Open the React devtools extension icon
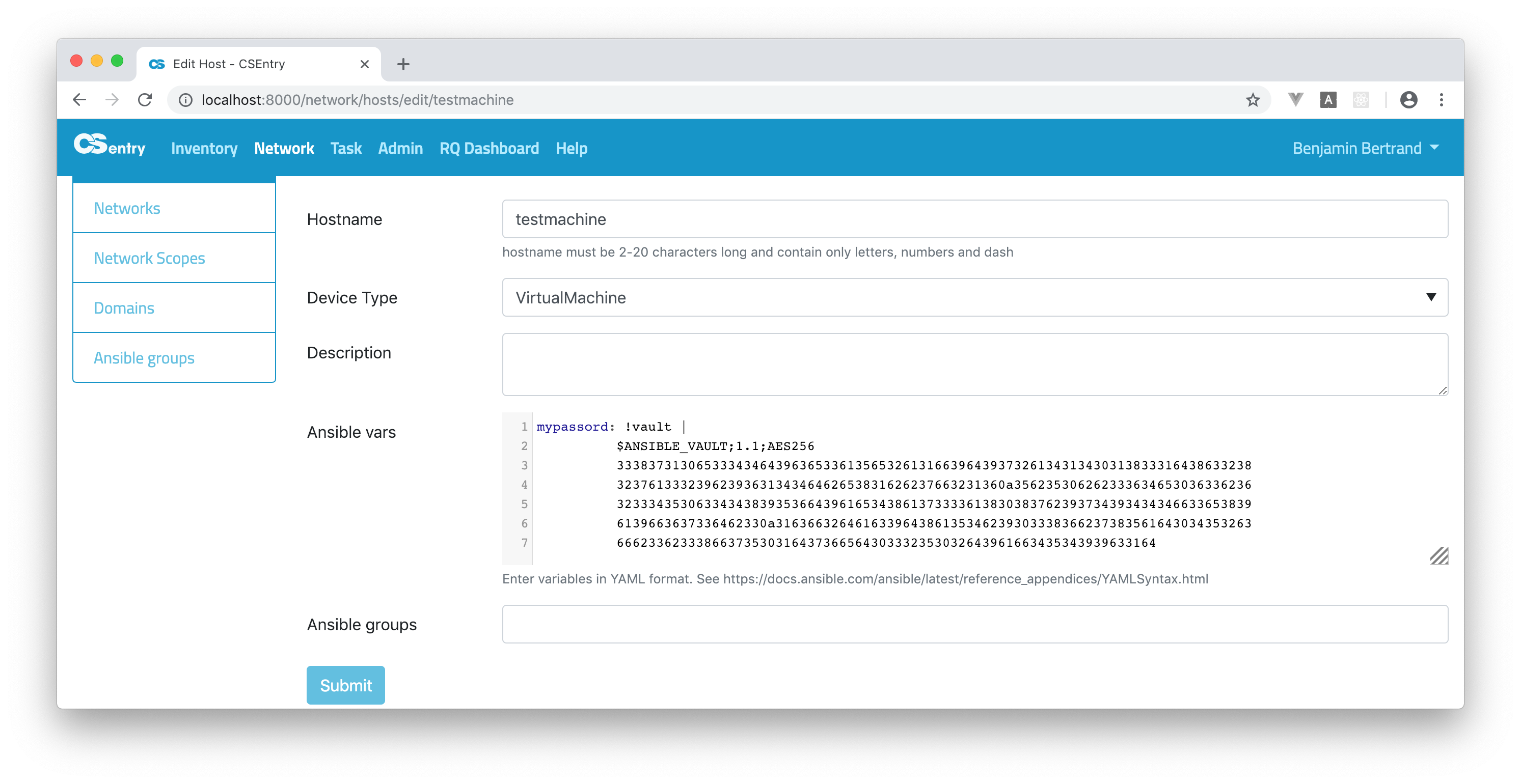1521x784 pixels. click(1361, 100)
